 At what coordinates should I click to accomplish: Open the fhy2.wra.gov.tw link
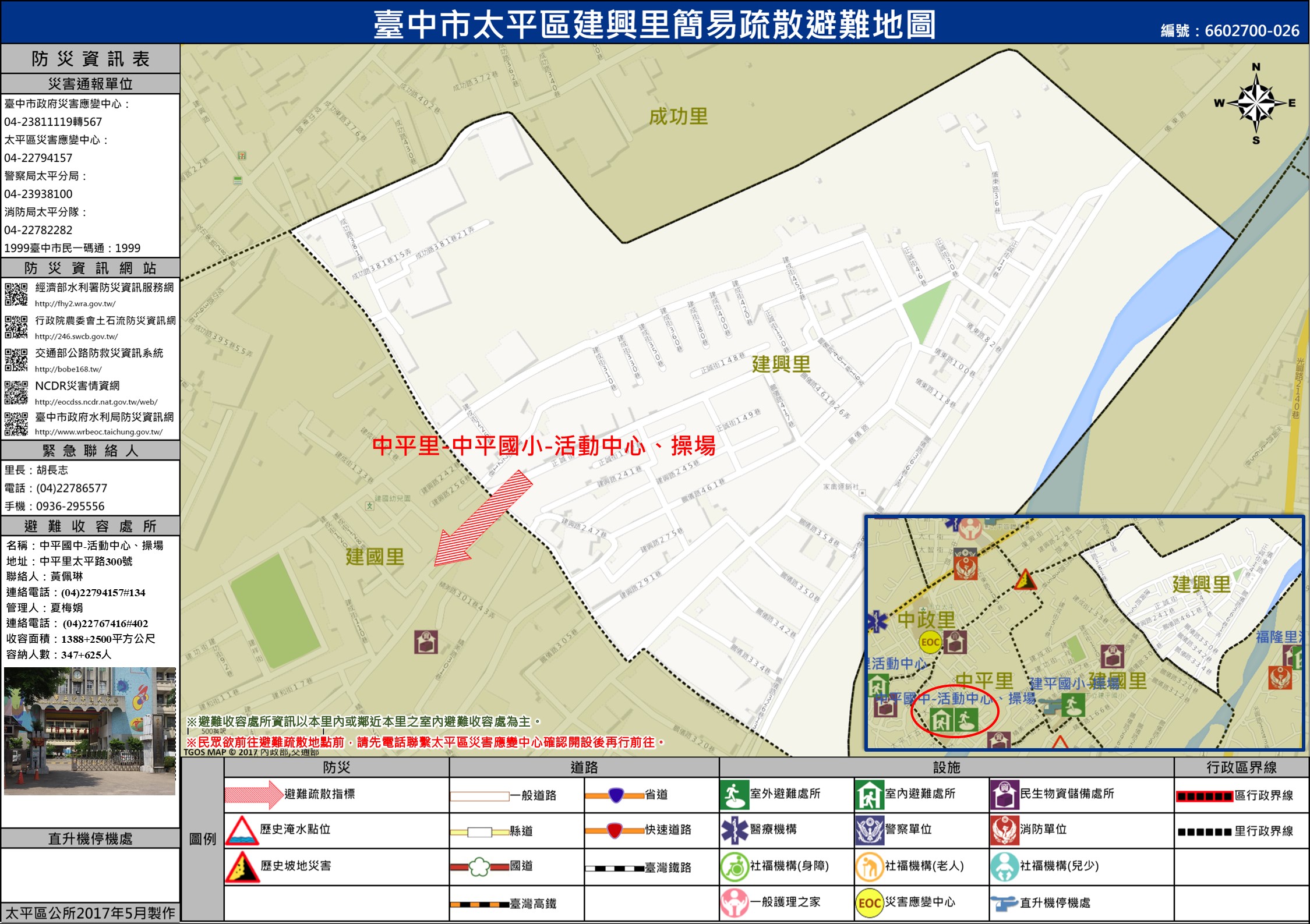(75, 303)
